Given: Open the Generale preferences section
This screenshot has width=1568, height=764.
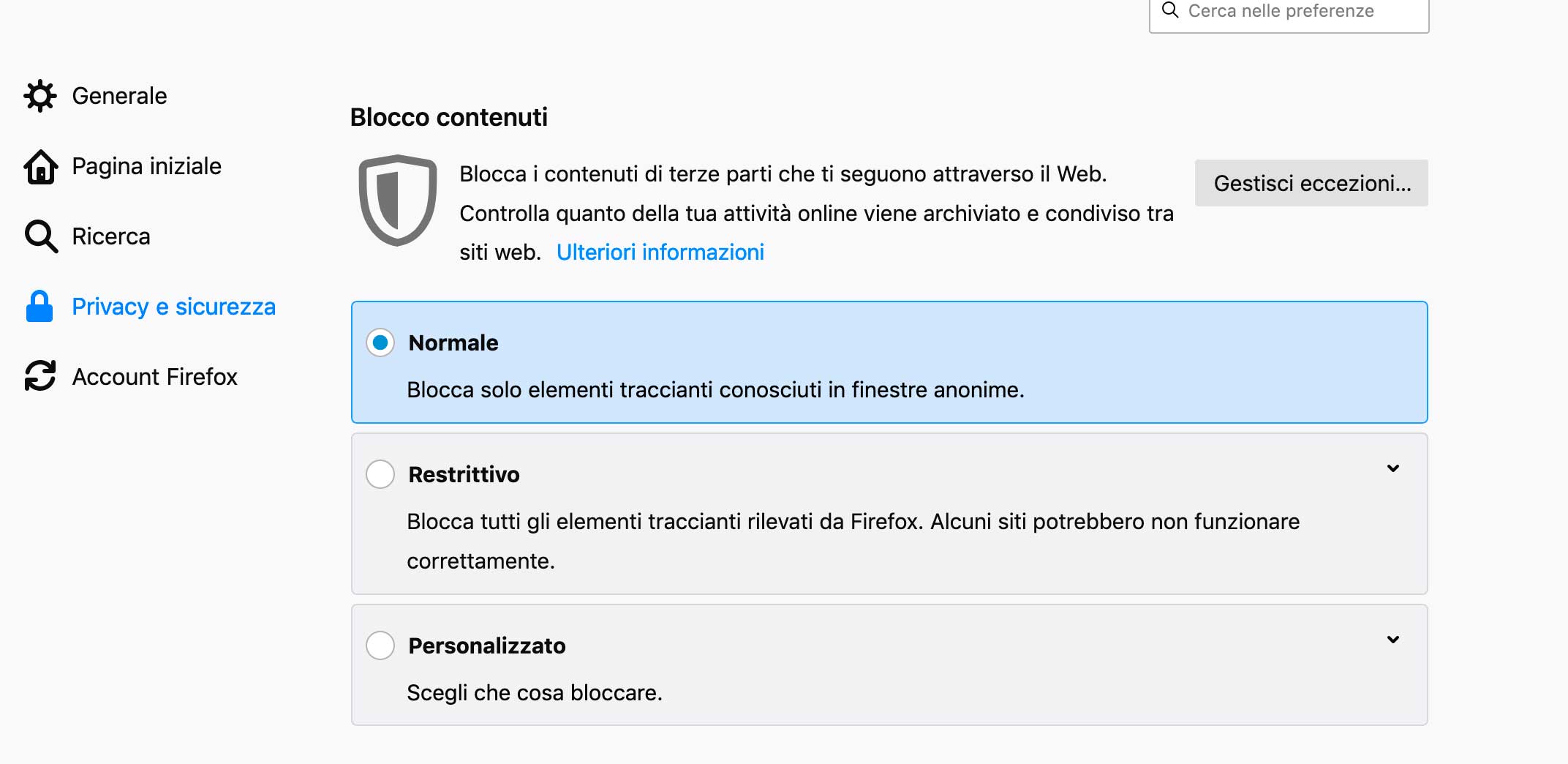Looking at the screenshot, I should (x=119, y=96).
